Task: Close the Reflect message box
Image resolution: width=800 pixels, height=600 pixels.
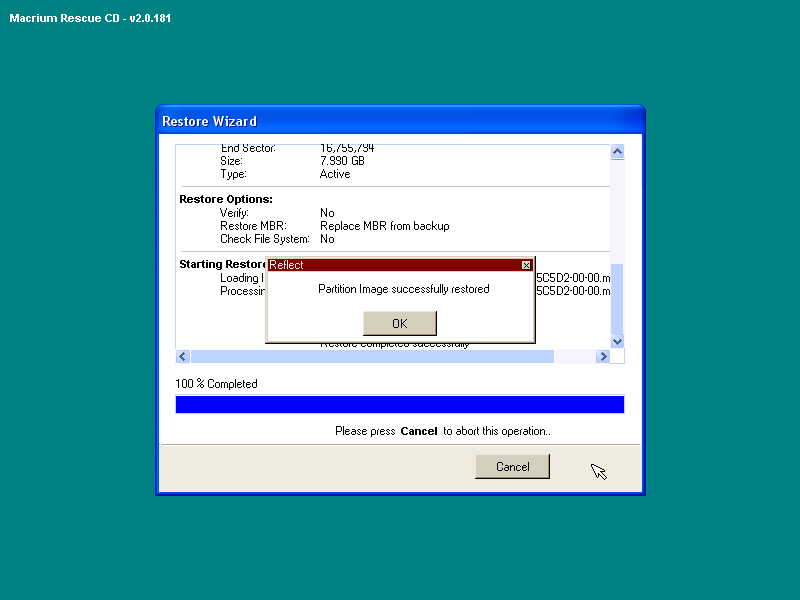Action: [526, 265]
